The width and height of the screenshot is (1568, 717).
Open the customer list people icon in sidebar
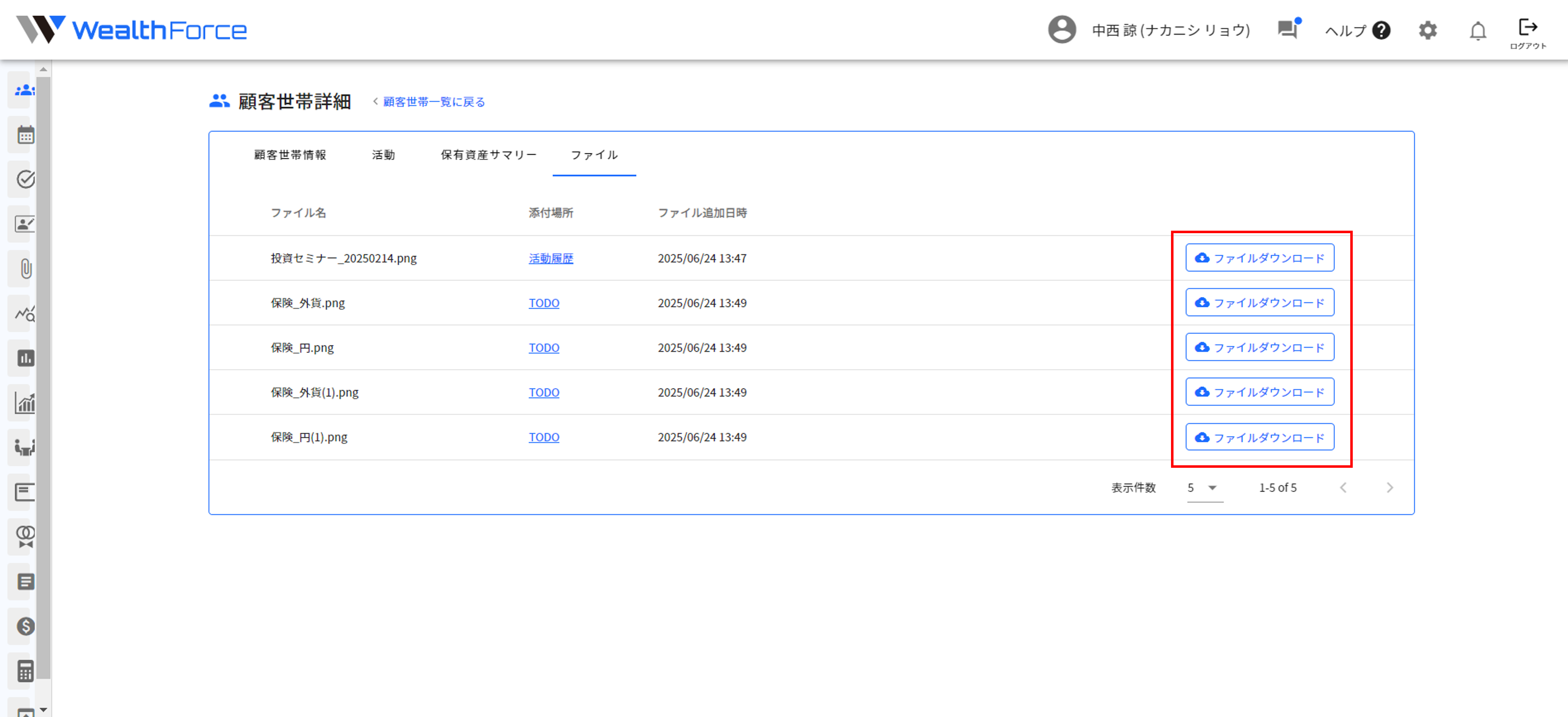(x=24, y=90)
